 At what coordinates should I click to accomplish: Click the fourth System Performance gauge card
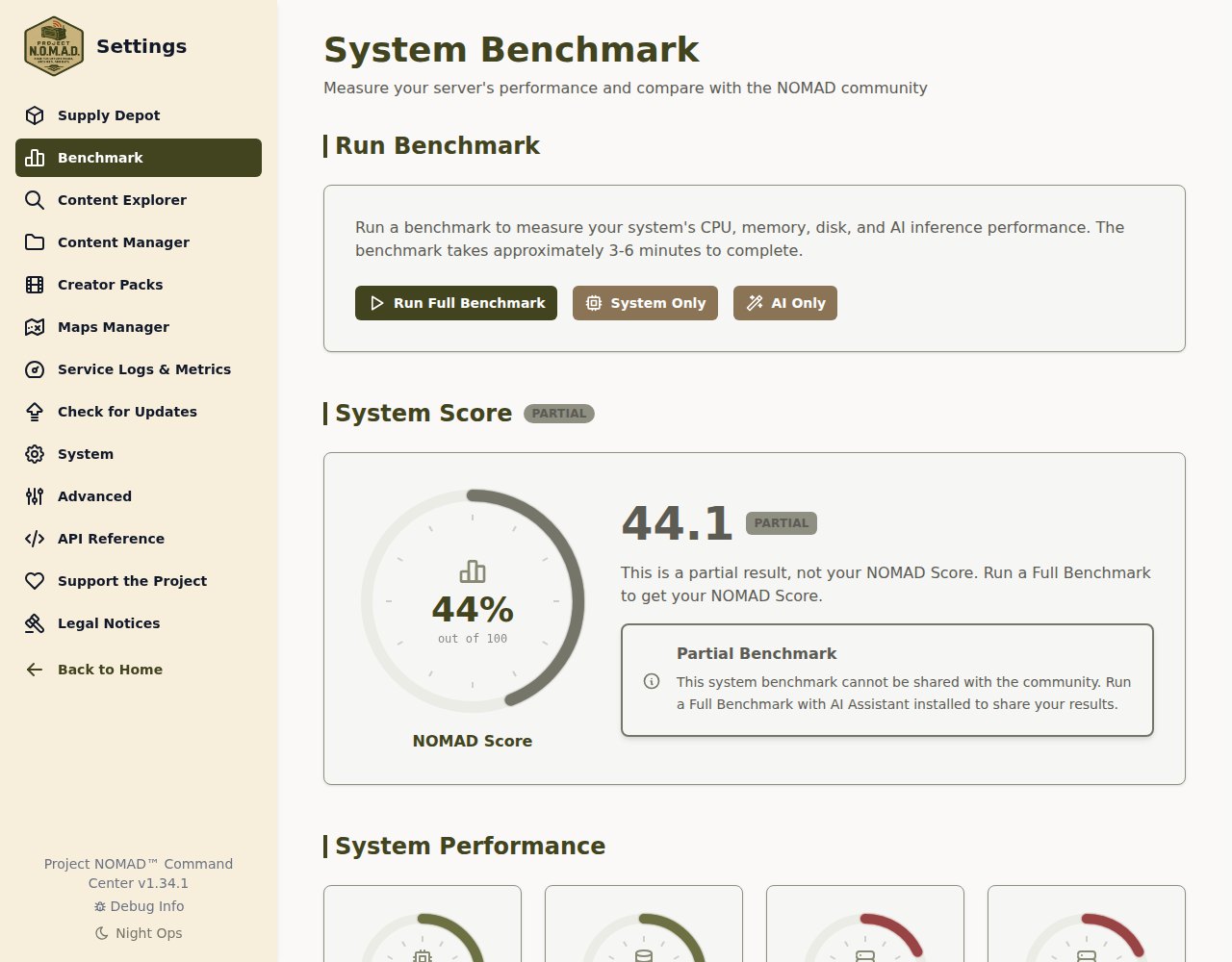(x=1087, y=924)
